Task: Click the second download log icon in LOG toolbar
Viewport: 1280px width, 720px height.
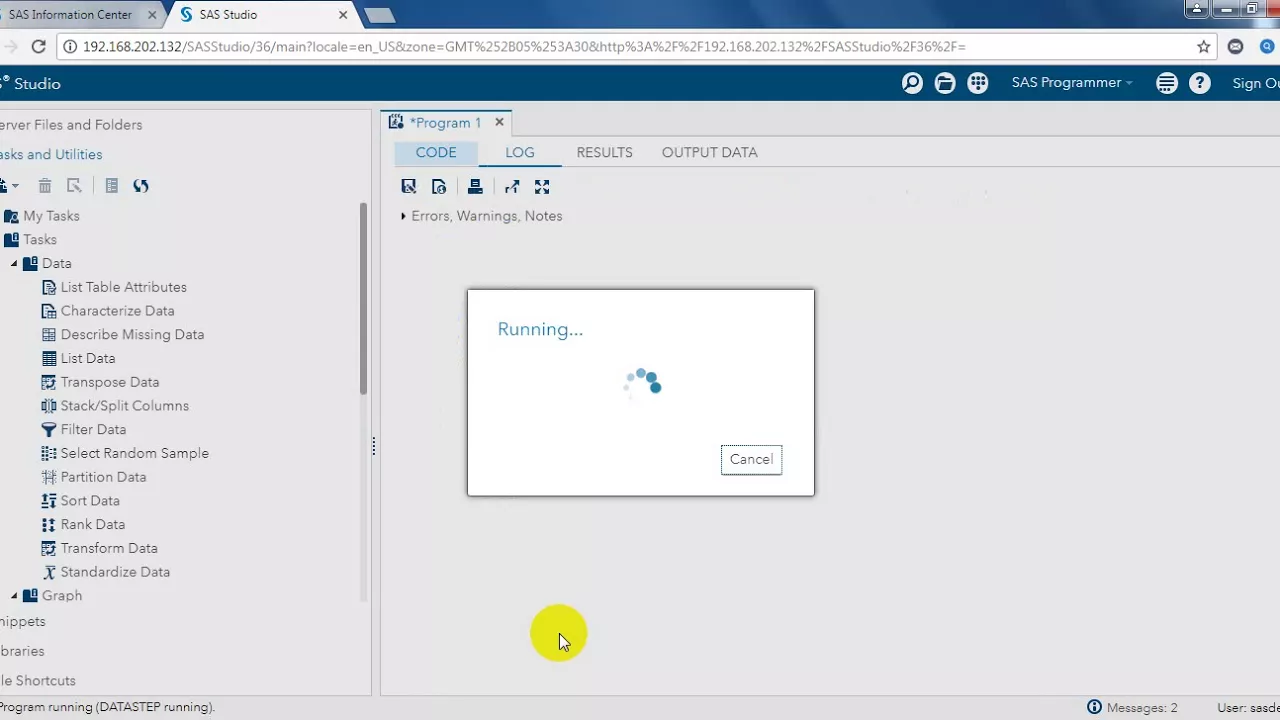Action: click(x=439, y=187)
